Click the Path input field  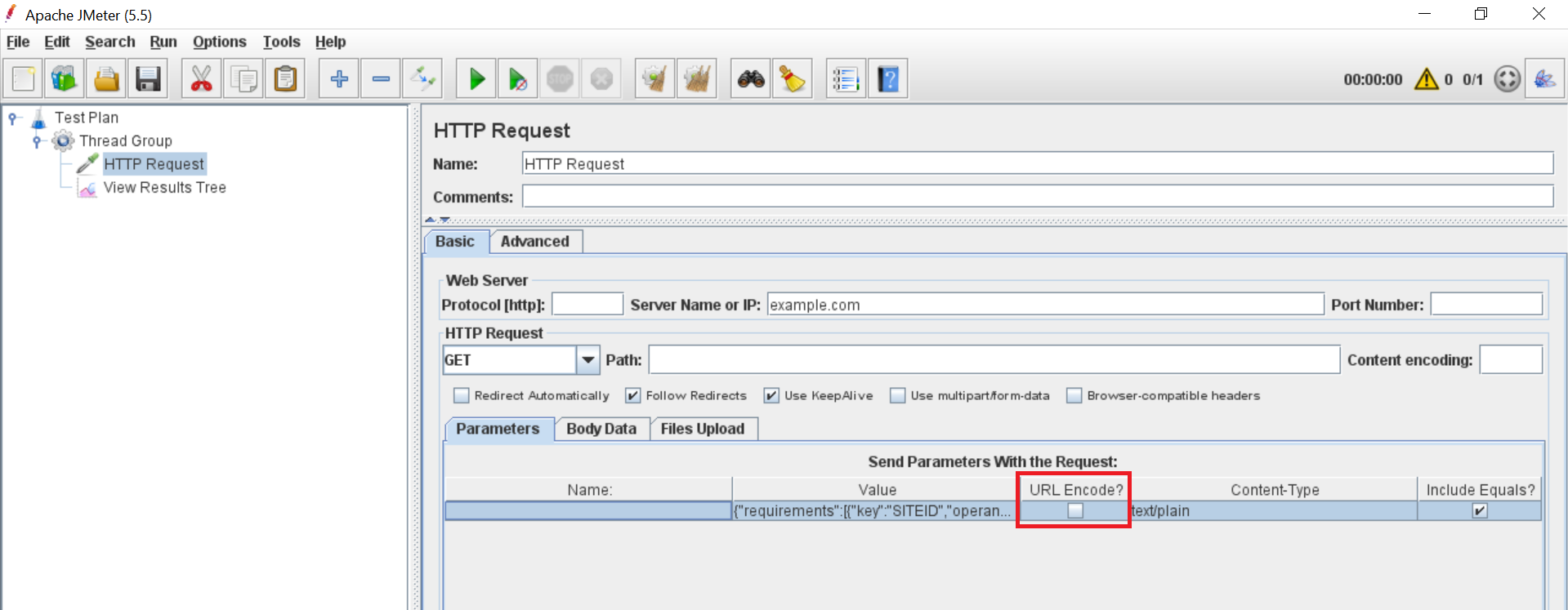pos(994,359)
